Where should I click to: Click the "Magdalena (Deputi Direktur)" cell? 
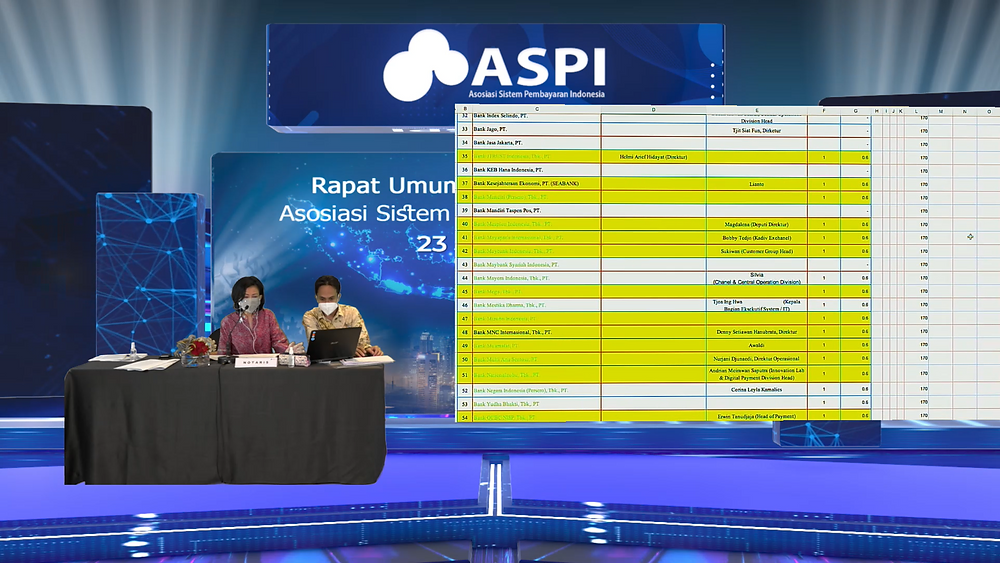coord(756,224)
